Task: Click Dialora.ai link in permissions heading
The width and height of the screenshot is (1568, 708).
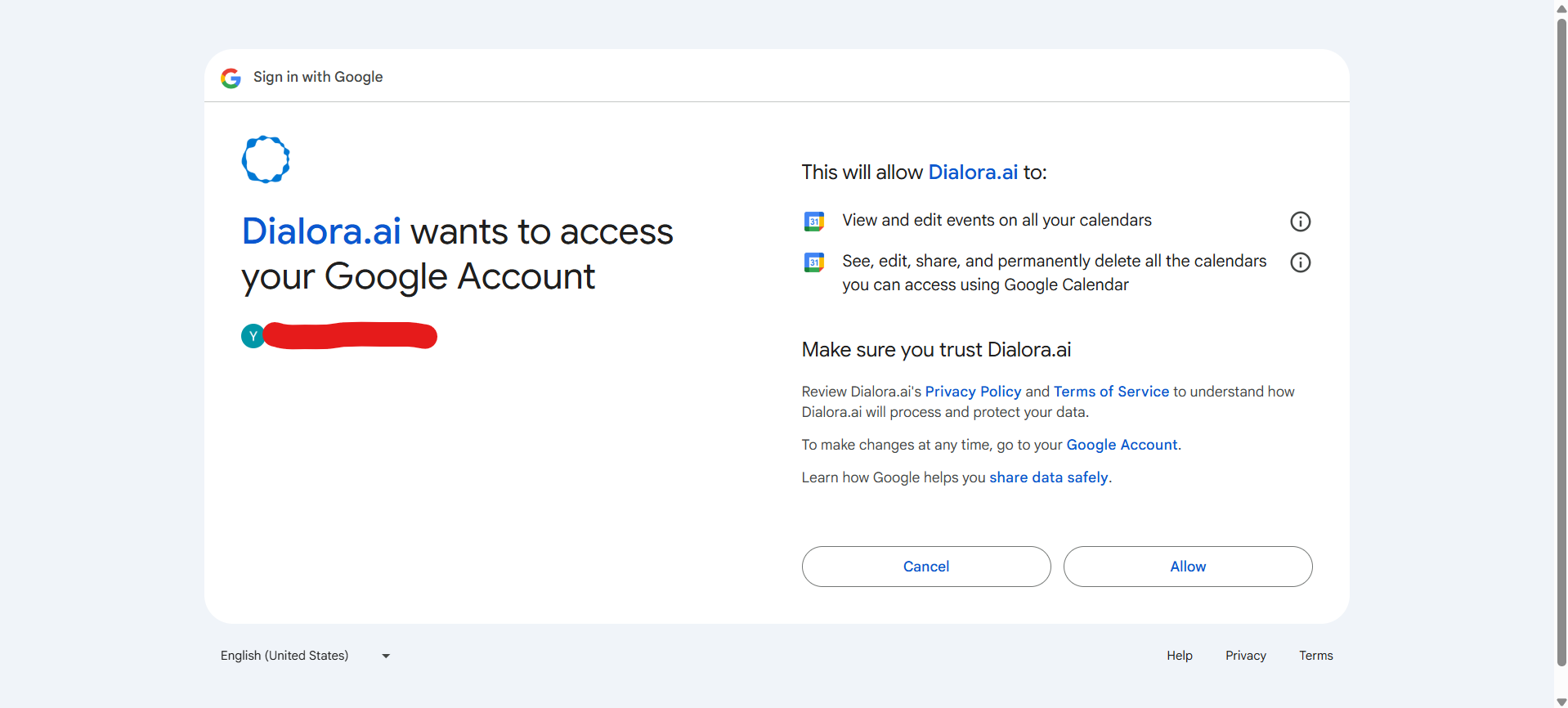Action: [x=973, y=173]
